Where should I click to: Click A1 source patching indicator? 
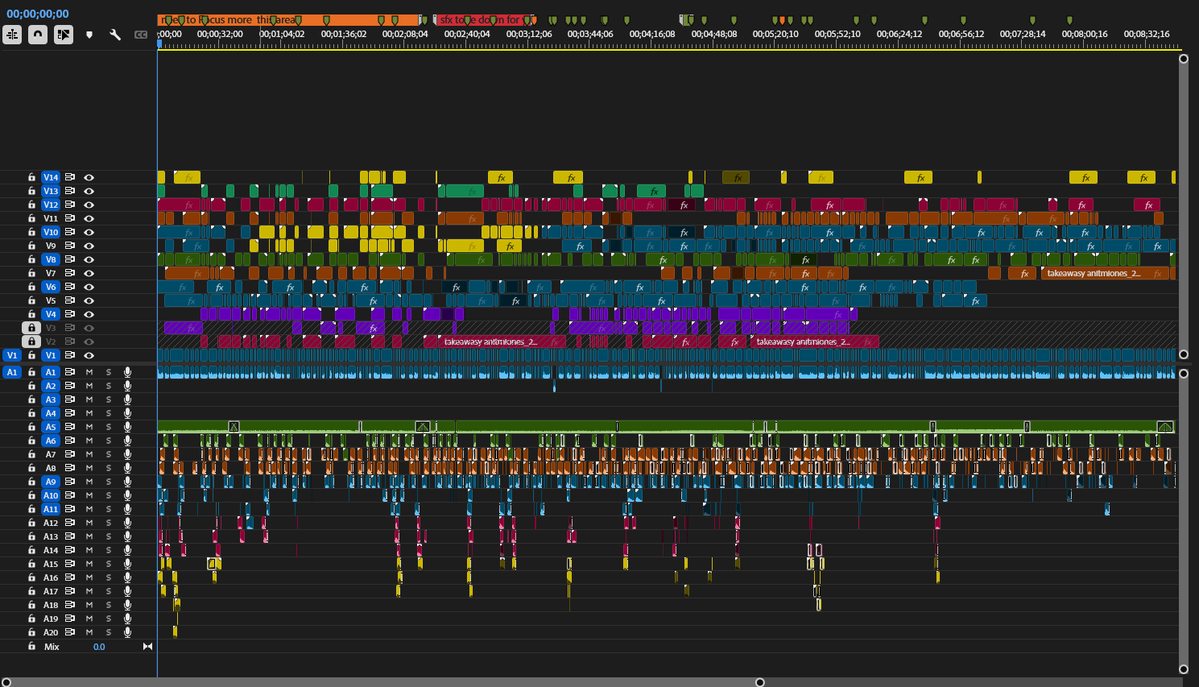11,372
